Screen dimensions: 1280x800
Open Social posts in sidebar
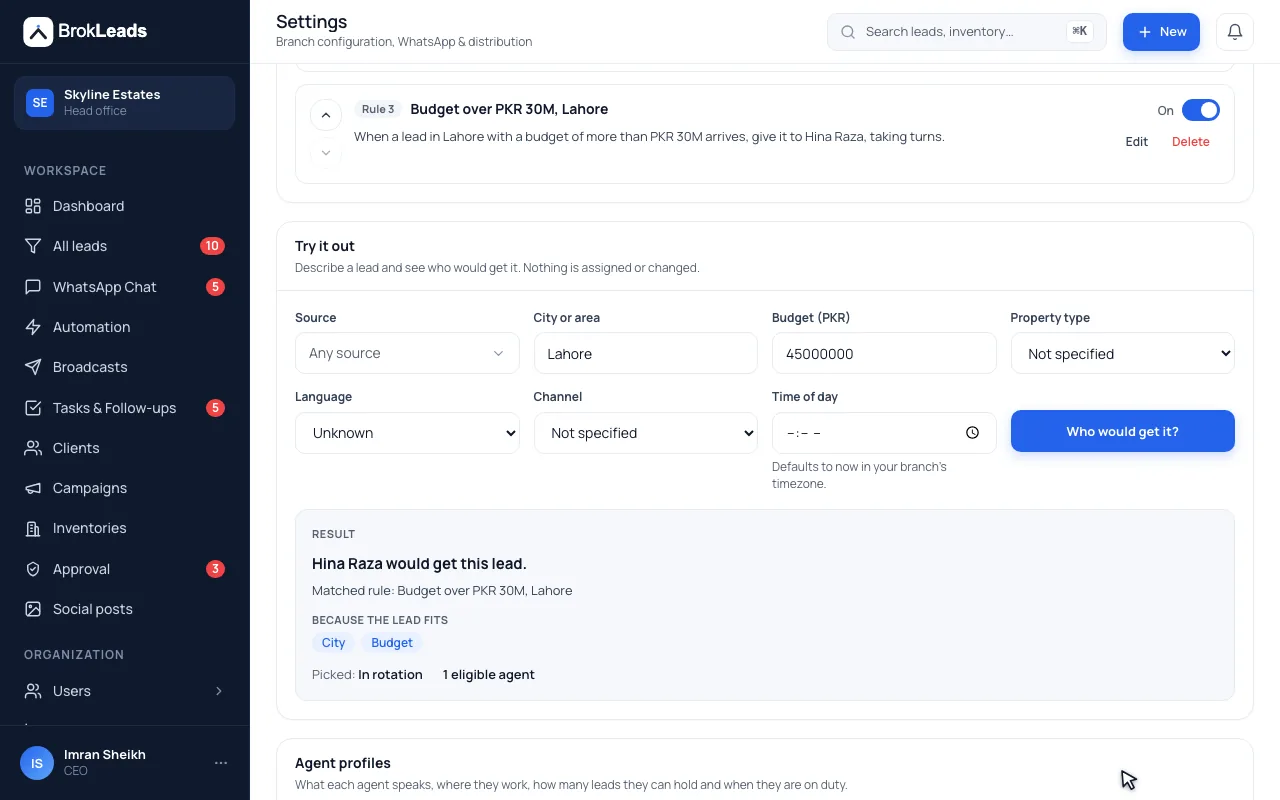[124, 609]
